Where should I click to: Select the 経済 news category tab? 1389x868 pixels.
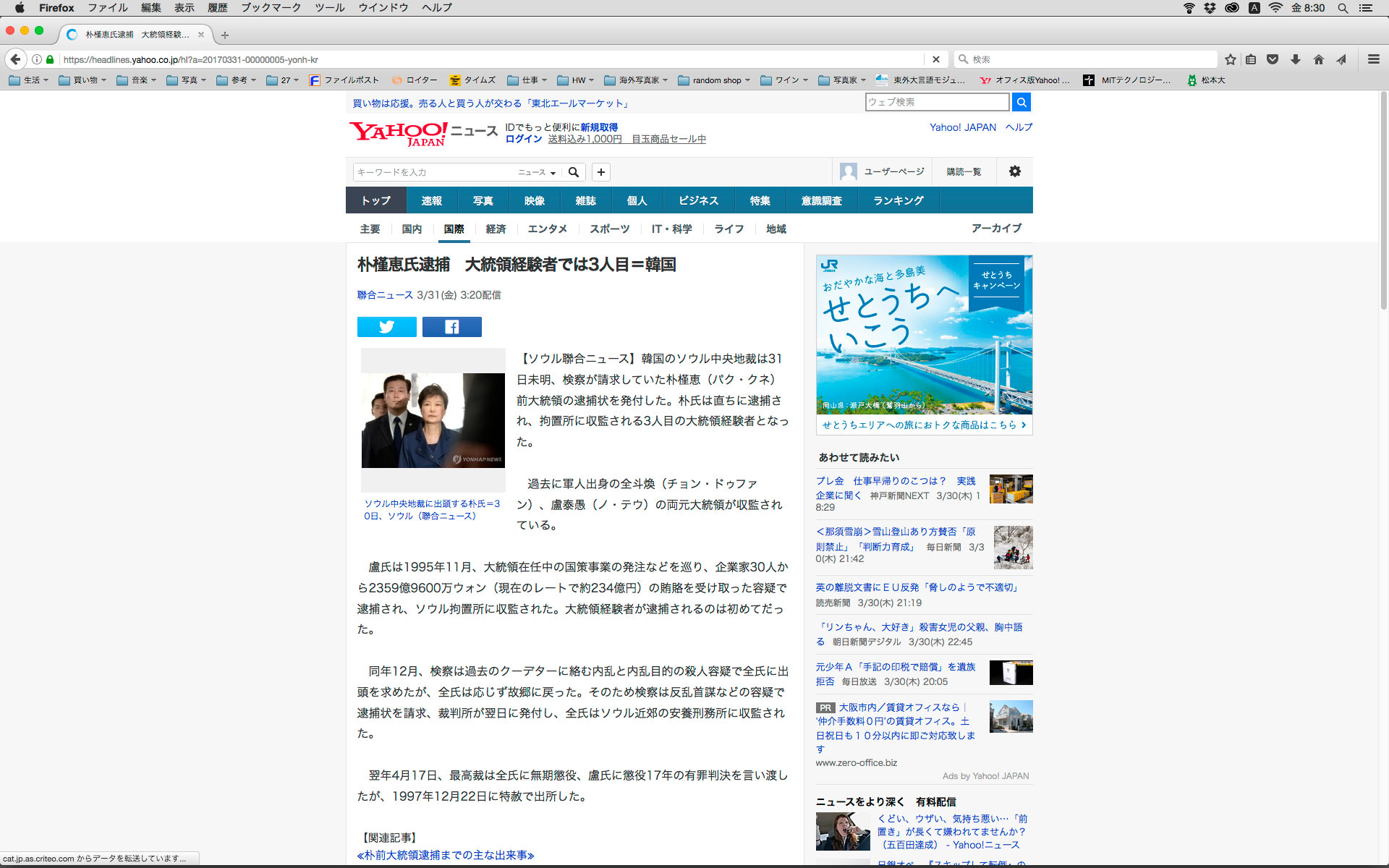496,229
